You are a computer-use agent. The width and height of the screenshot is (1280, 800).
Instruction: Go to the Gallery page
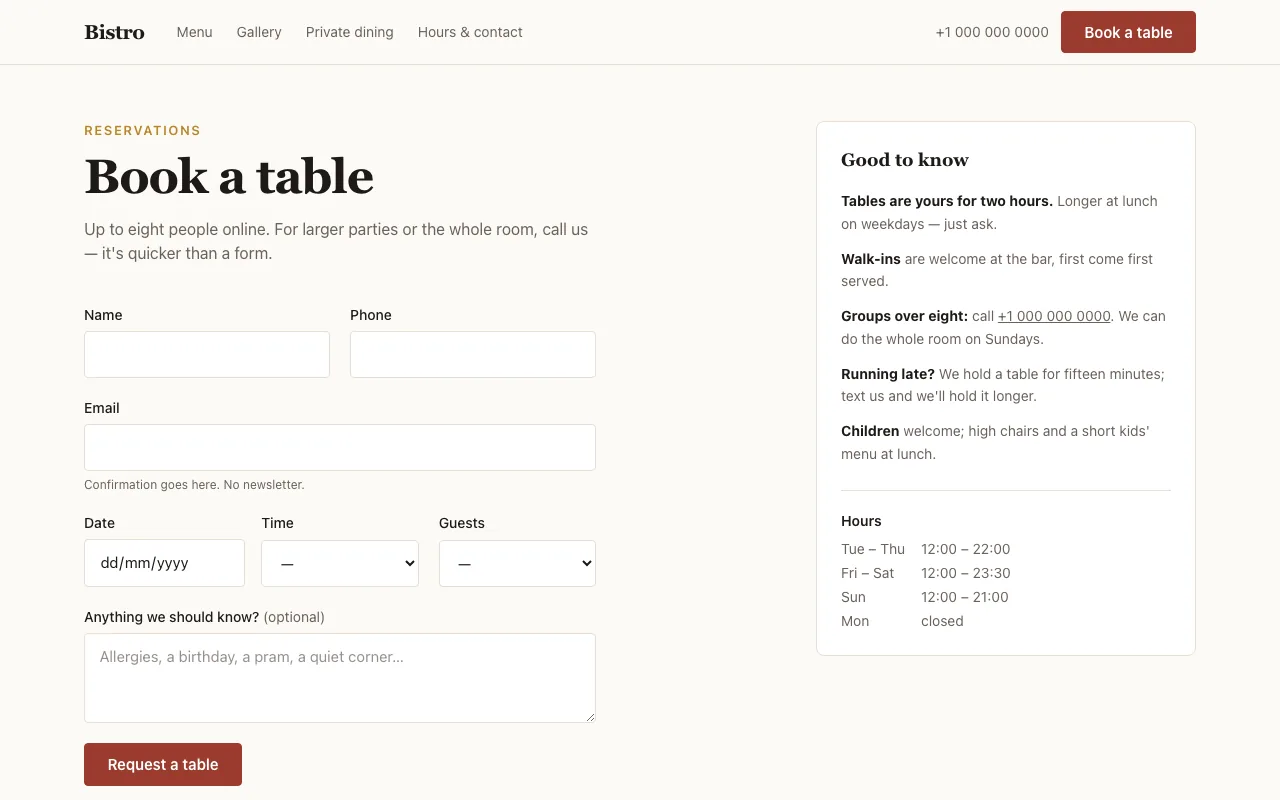coord(259,32)
